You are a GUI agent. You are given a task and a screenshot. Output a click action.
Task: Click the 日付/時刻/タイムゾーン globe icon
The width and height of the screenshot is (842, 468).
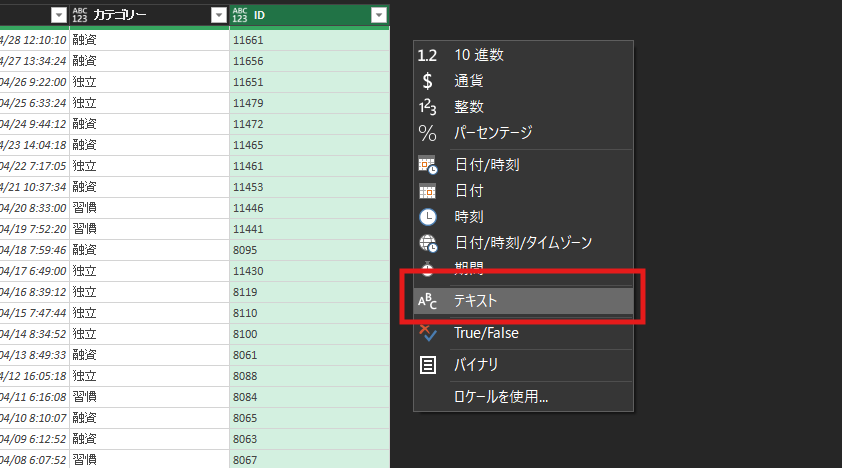[427, 242]
